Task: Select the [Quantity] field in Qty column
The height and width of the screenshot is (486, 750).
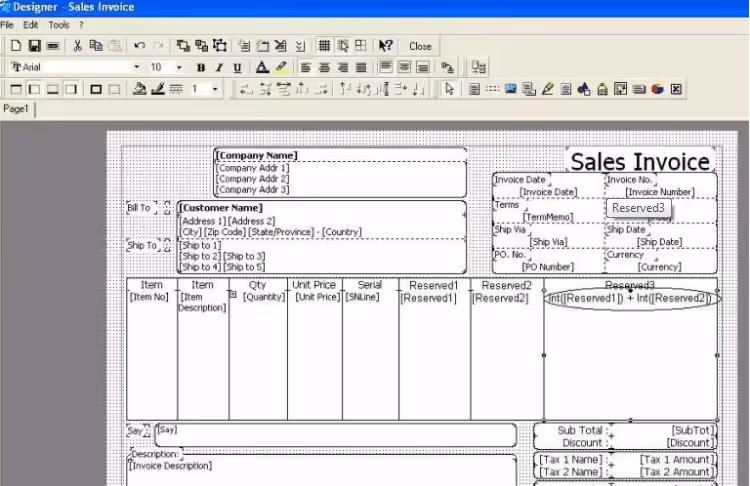Action: 264,297
